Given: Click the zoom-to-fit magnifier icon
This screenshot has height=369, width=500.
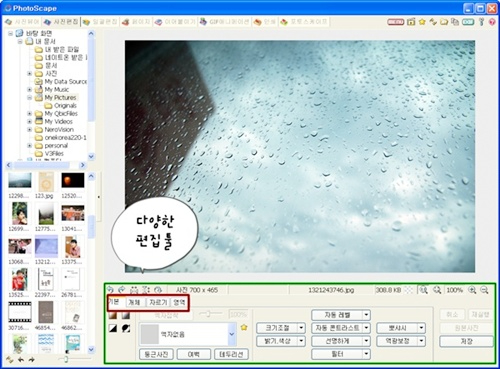Looking at the screenshot, I should 437,290.
